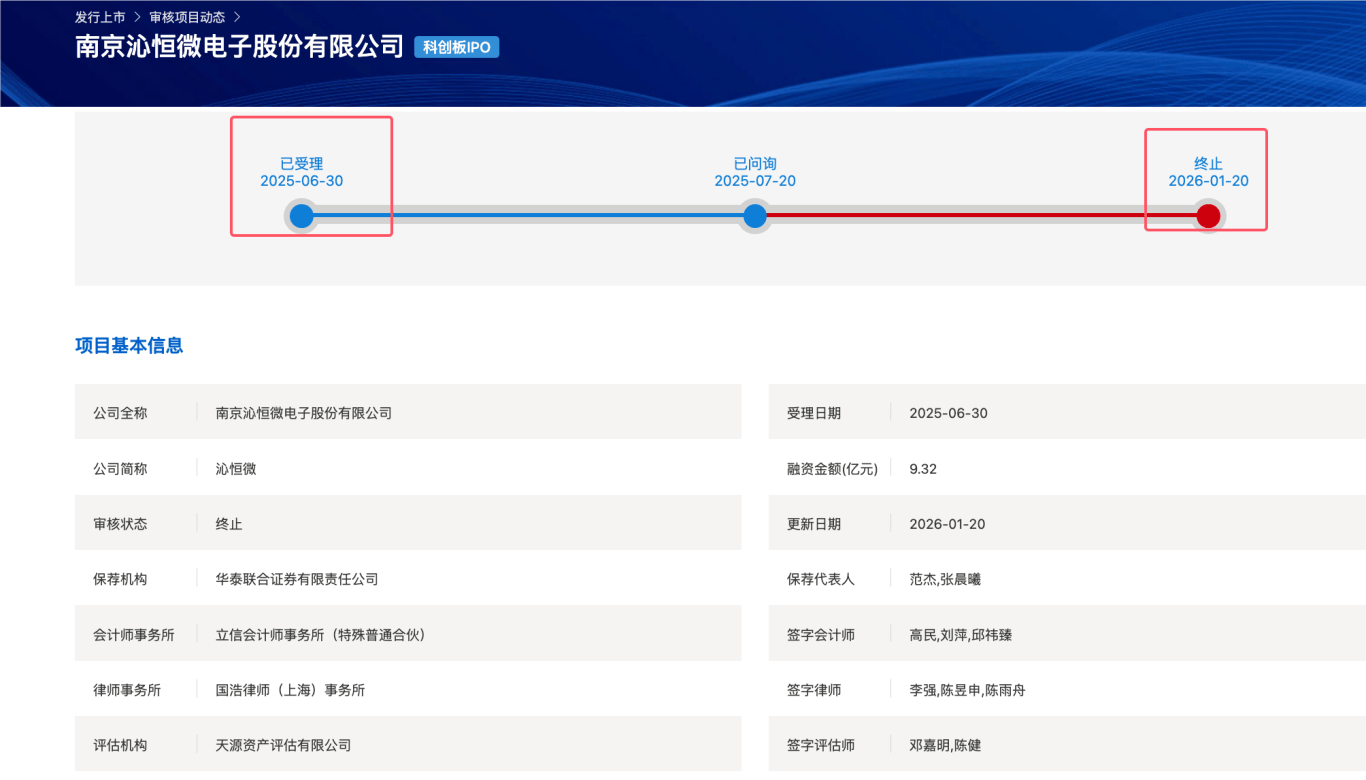This screenshot has height=780, width=1366.
Task: Click the page title 南京沁恒微电子股份有限公司
Action: [x=240, y=47]
